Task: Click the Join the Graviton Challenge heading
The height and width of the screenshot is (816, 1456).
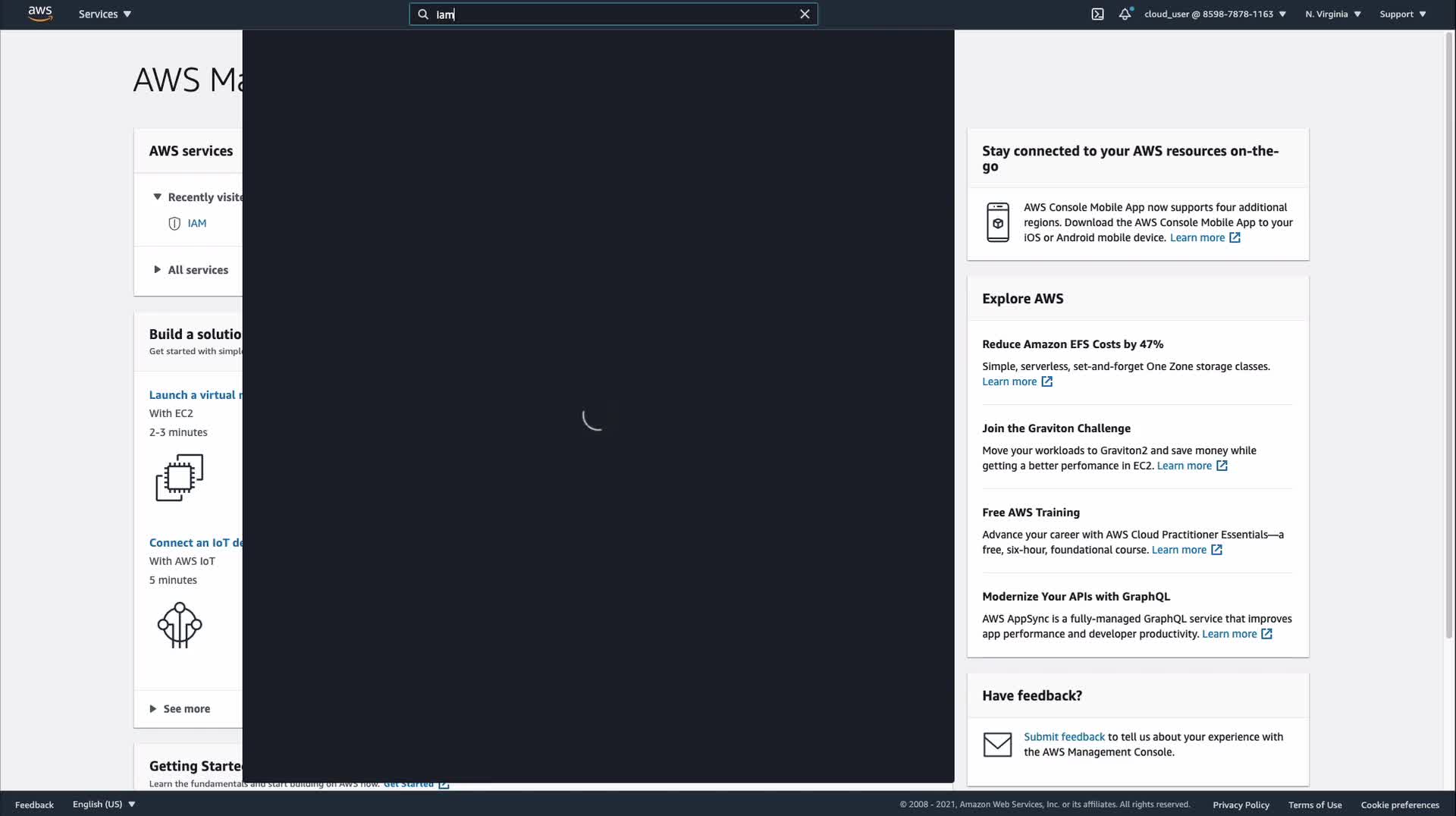Action: tap(1056, 428)
